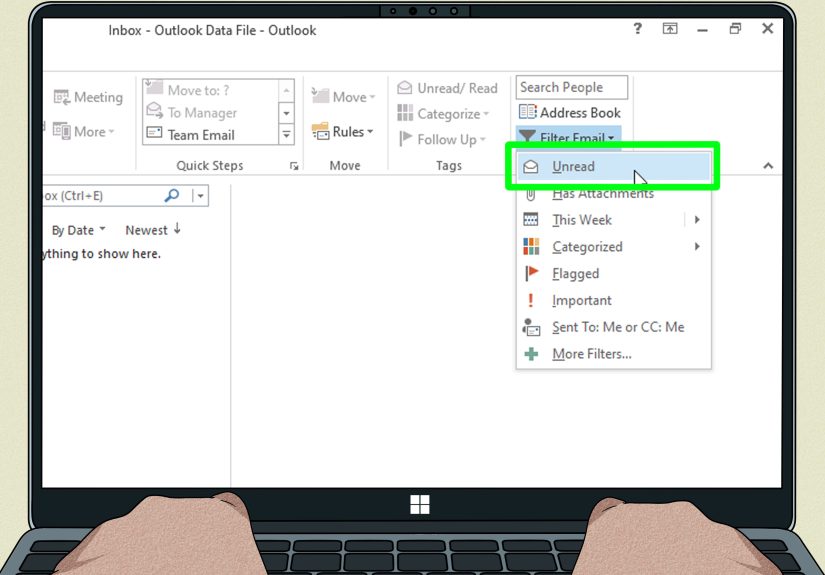Click the Follow Up flag icon
Image resolution: width=825 pixels, height=575 pixels.
[405, 138]
